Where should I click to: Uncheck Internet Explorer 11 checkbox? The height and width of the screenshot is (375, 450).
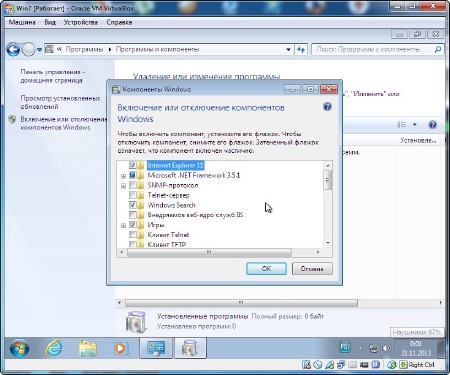click(x=132, y=165)
